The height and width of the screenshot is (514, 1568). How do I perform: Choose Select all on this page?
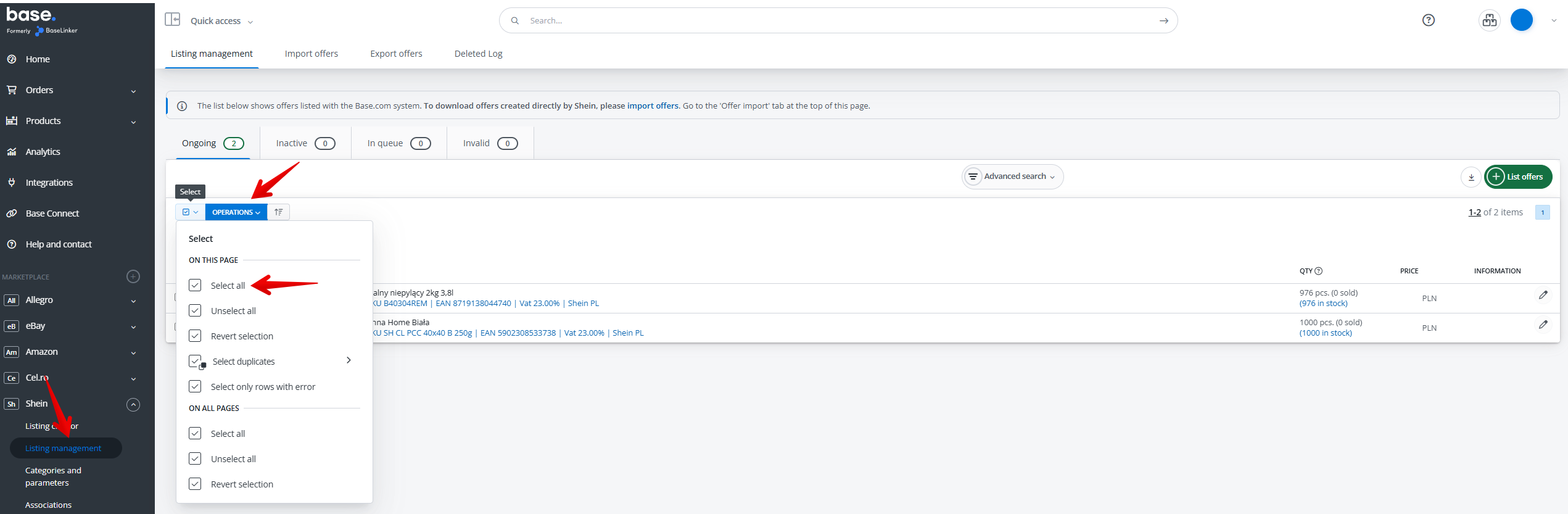228,286
